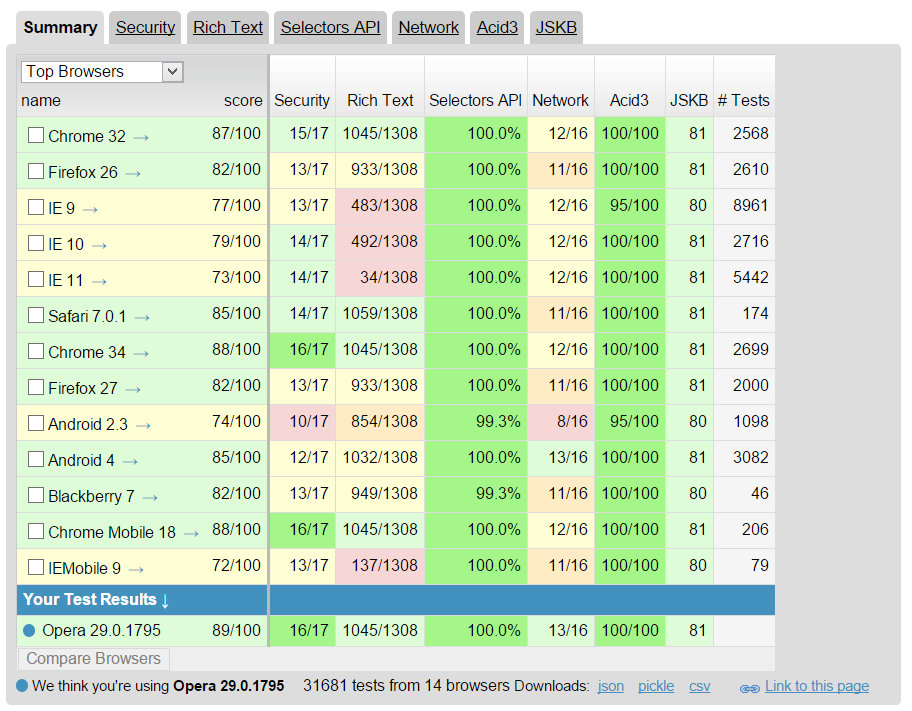The width and height of the screenshot is (912, 711).
Task: Click the blue dot beside Opera 29.0.1795 row
Action: point(29,630)
